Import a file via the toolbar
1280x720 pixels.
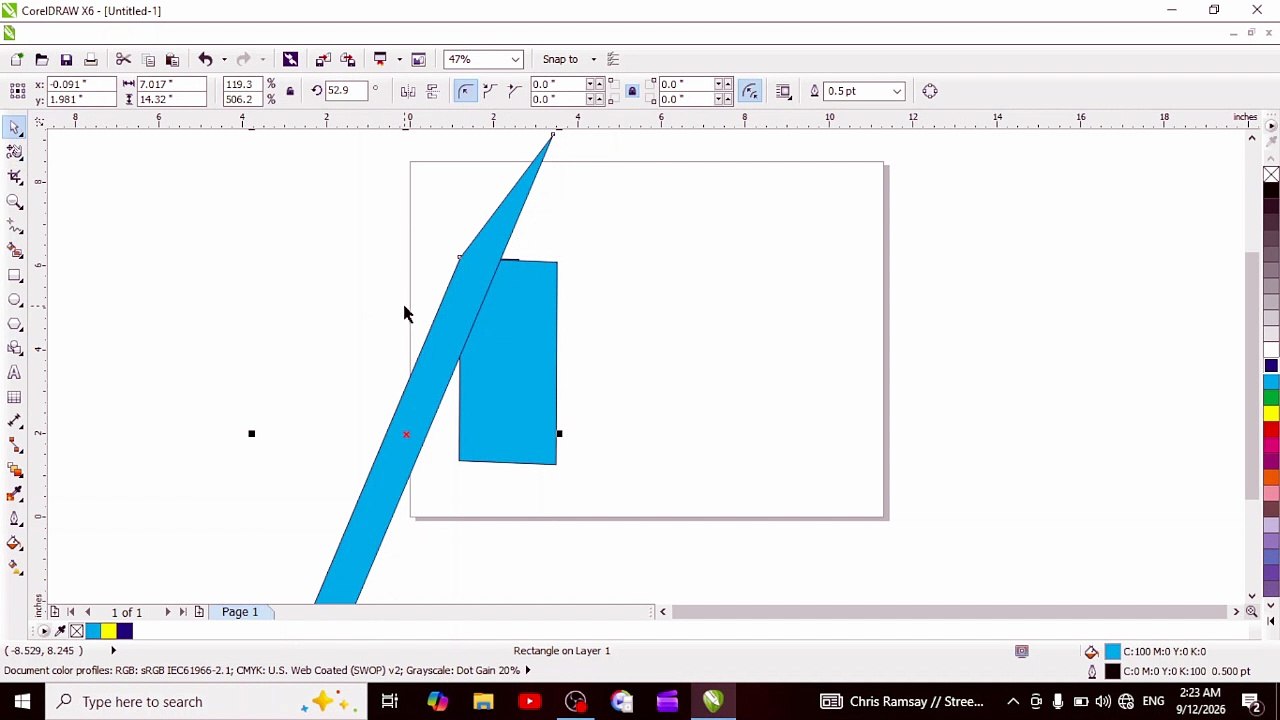[x=323, y=60]
